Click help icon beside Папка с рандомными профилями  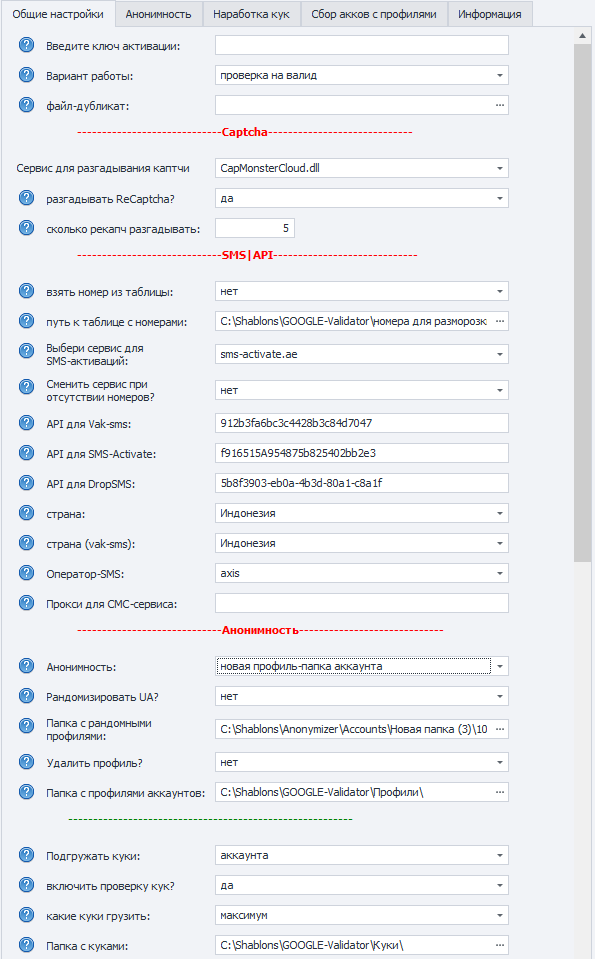tap(26, 725)
